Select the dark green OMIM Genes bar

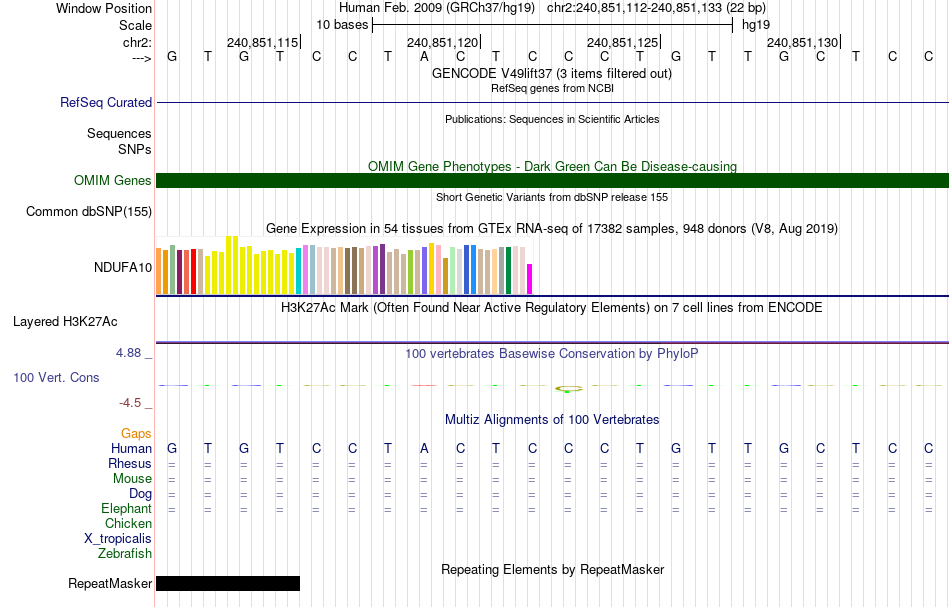(x=552, y=180)
